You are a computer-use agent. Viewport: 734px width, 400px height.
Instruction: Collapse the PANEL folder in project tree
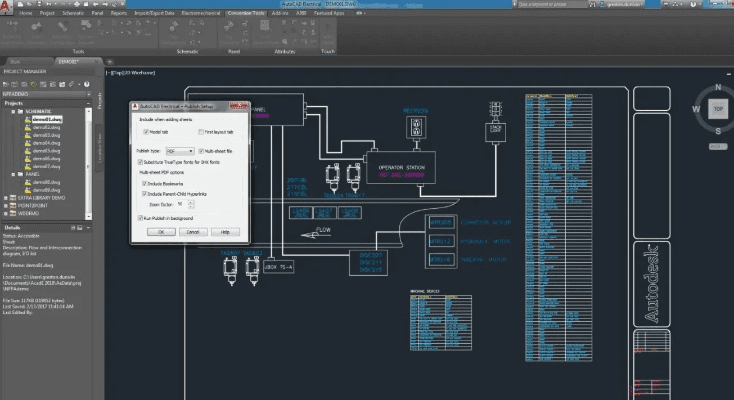click(13, 174)
